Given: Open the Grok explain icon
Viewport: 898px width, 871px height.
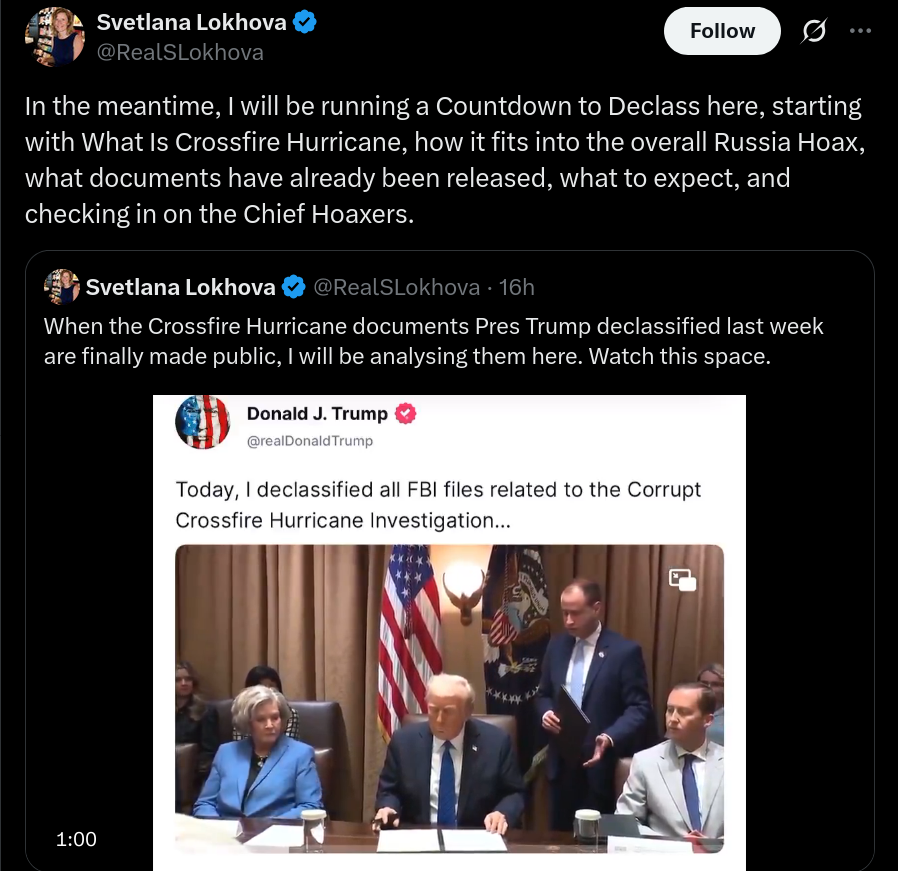Looking at the screenshot, I should coord(813,31).
